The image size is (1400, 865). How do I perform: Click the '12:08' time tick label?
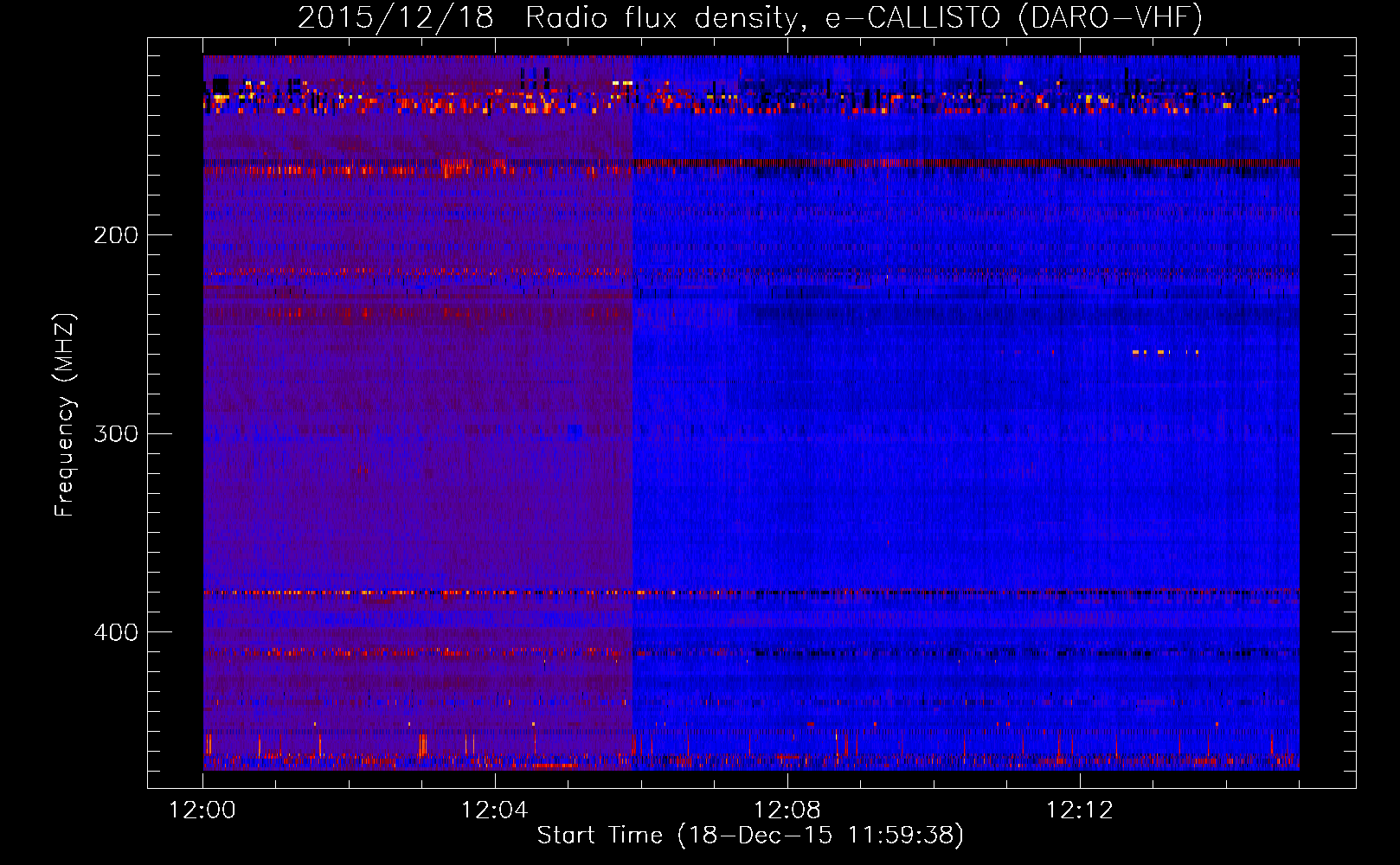[787, 811]
